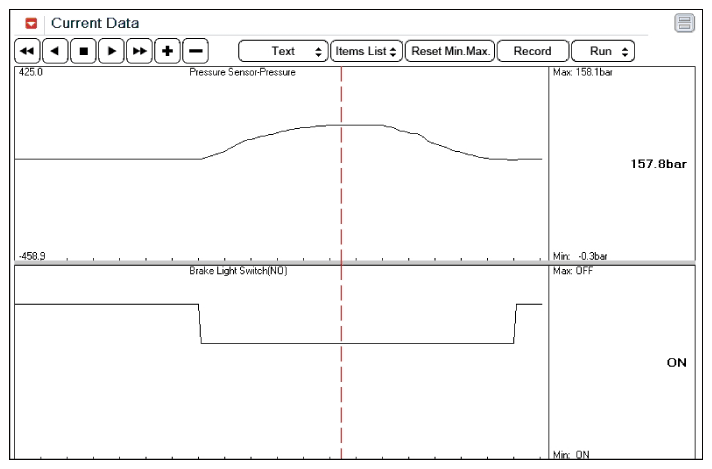
Task: Click the Record button
Action: pyautogui.click(x=533, y=51)
